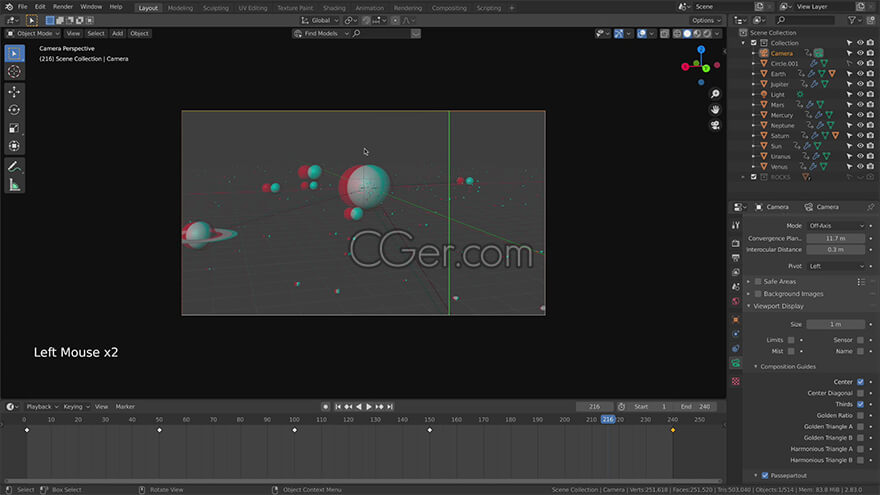Open the Global transform orientation dropdown
The height and width of the screenshot is (495, 880).
320,20
